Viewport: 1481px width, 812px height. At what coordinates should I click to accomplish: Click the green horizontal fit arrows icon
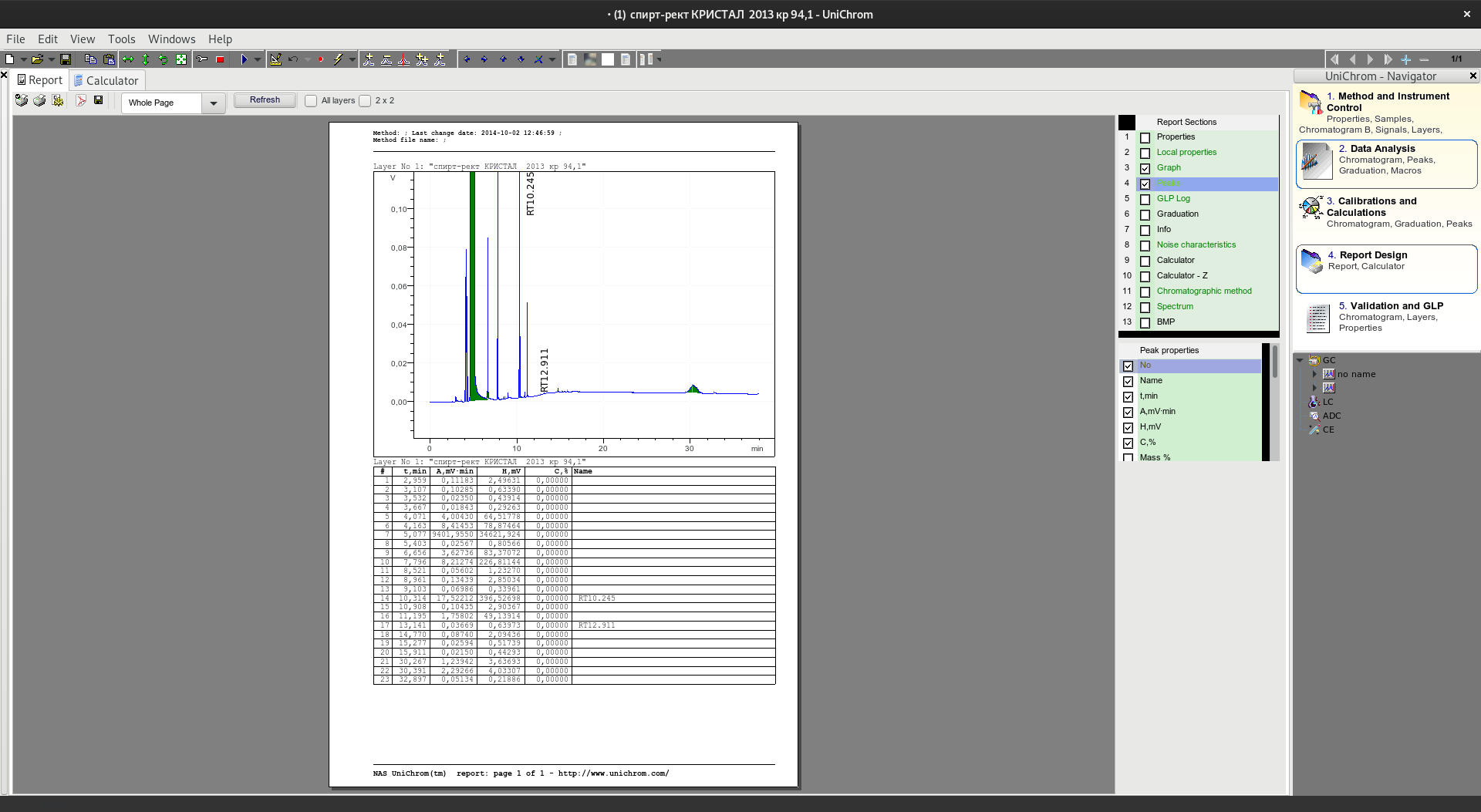coord(128,59)
